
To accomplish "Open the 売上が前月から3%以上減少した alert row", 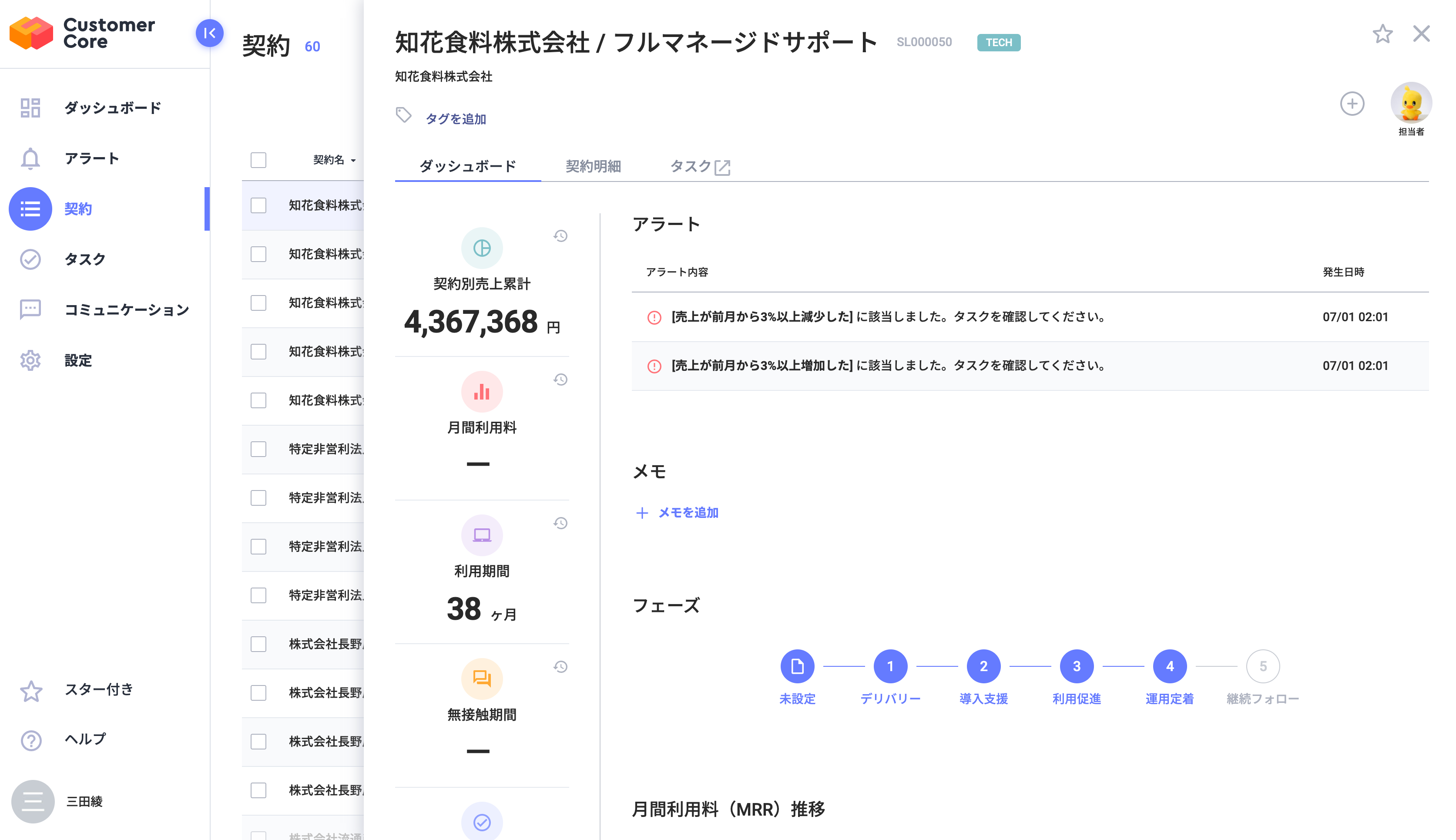I will point(888,317).
